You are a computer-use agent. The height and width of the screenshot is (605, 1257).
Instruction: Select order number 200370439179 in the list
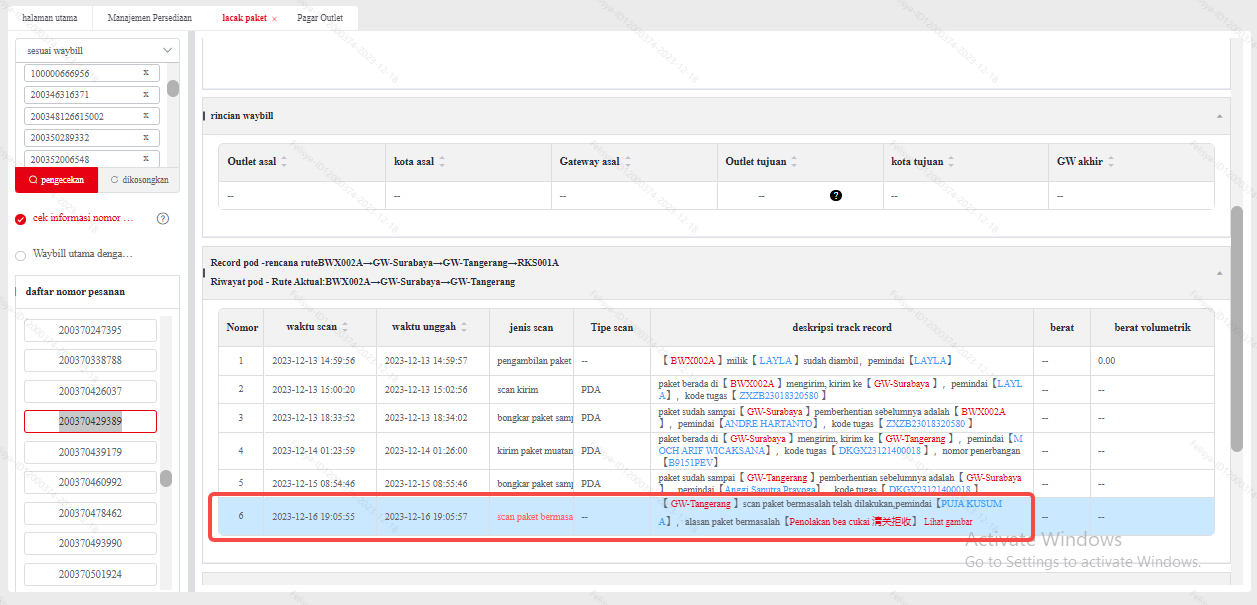point(90,452)
